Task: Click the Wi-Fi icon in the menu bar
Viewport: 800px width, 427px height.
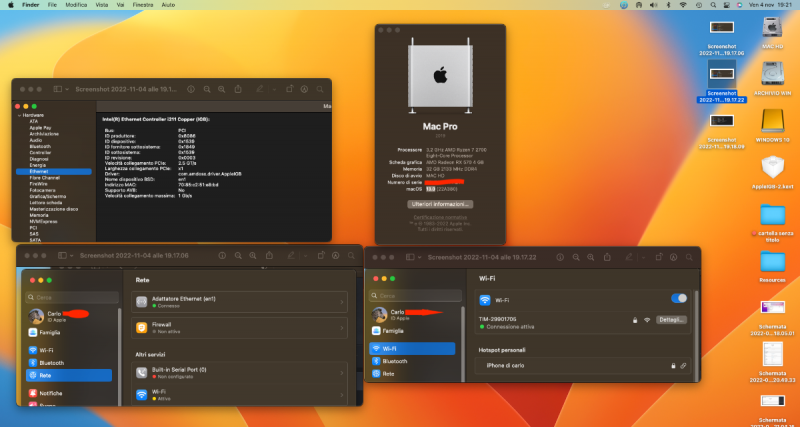Action: [x=683, y=5]
